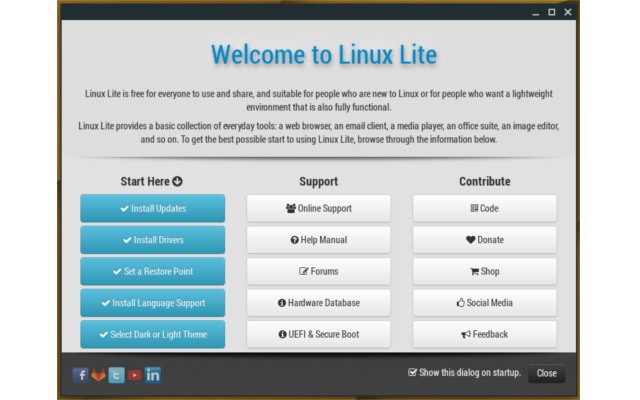Viewport: 640px width, 400px height.
Task: Close the welcome dialog with Close button
Action: [547, 373]
